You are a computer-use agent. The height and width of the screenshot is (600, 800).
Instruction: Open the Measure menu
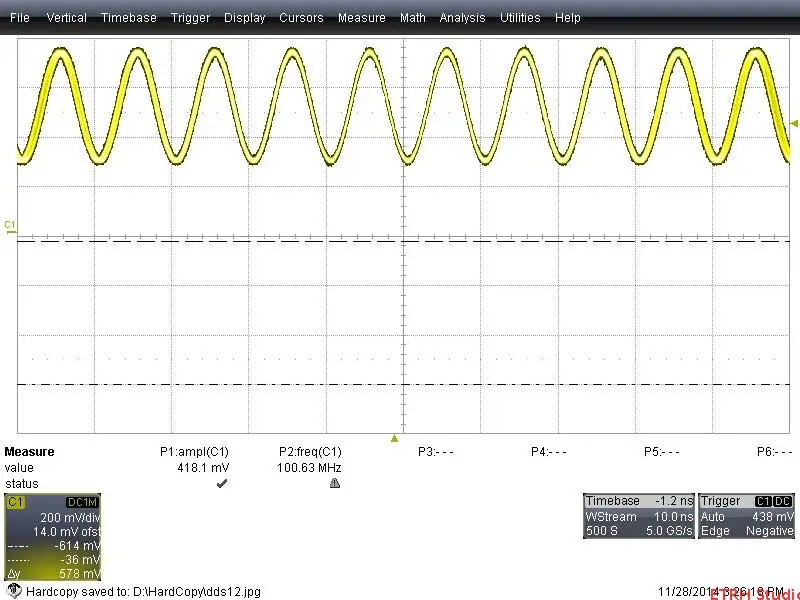(362, 17)
